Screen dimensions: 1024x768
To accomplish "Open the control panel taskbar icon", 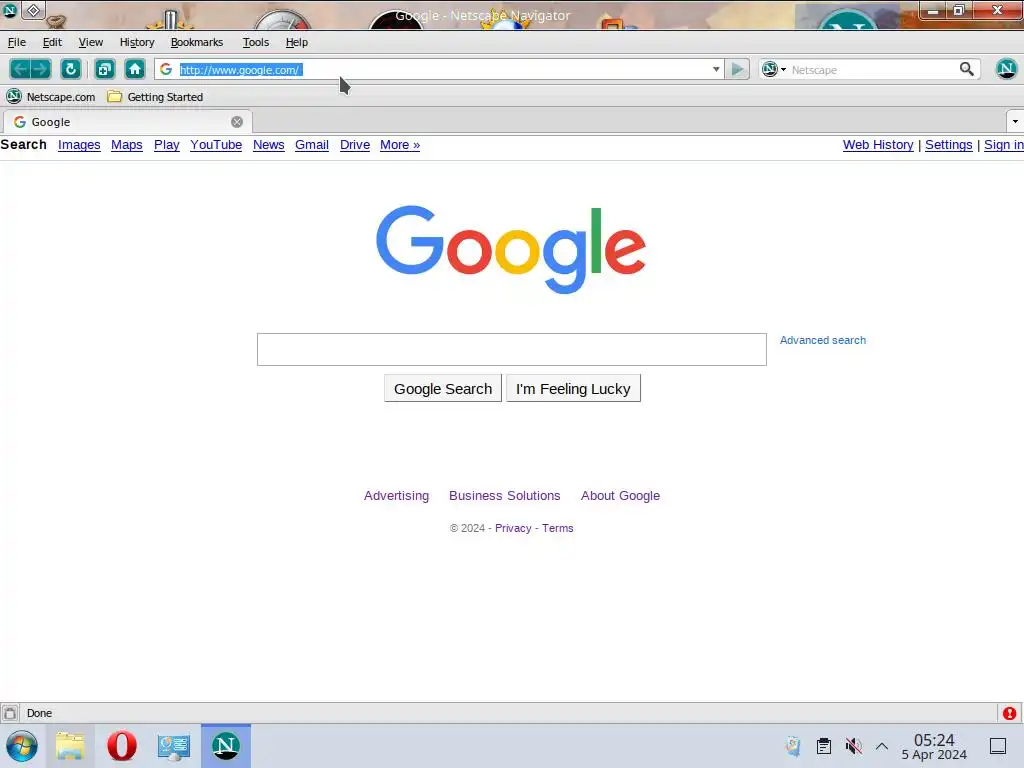I will tap(174, 746).
